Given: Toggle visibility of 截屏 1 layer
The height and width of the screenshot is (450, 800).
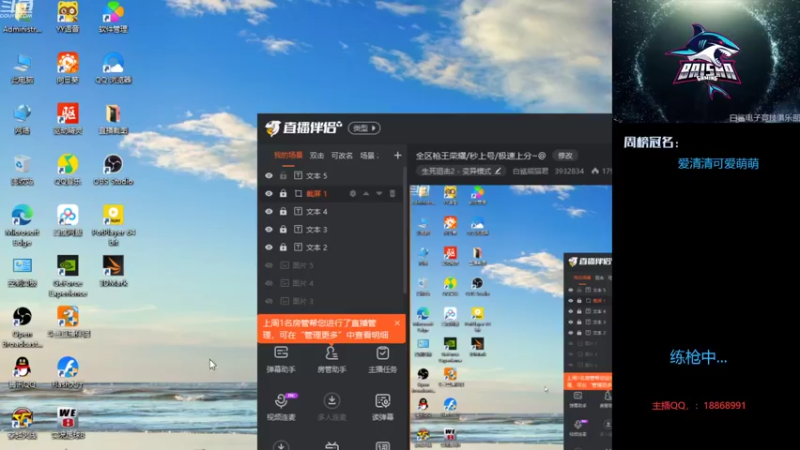Looking at the screenshot, I should coord(269,193).
